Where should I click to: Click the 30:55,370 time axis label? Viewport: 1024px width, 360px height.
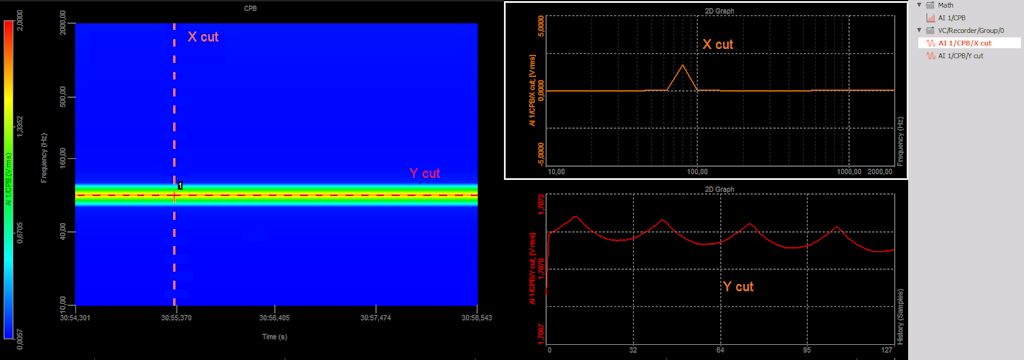pyautogui.click(x=176, y=318)
